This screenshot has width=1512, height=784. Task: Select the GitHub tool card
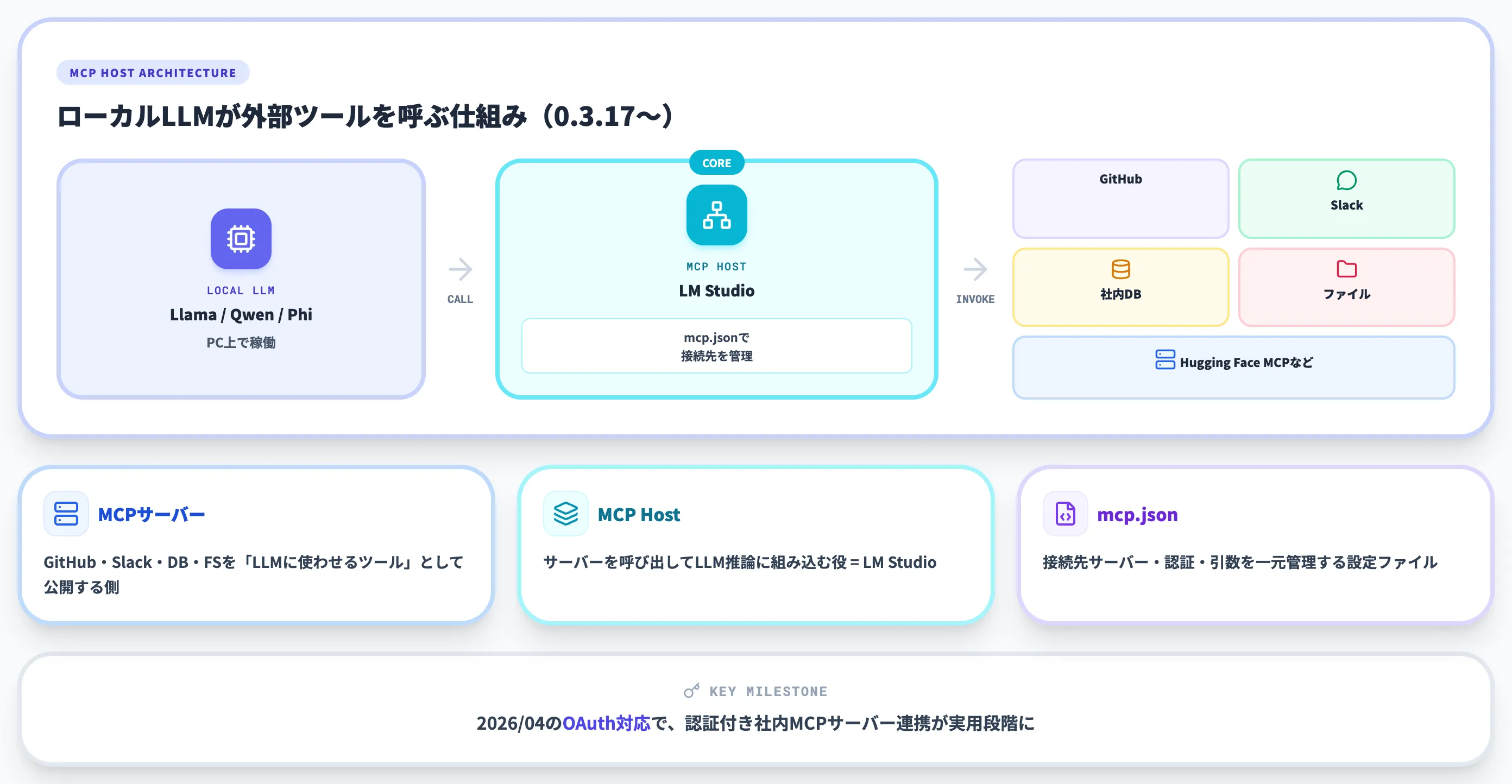point(1120,198)
